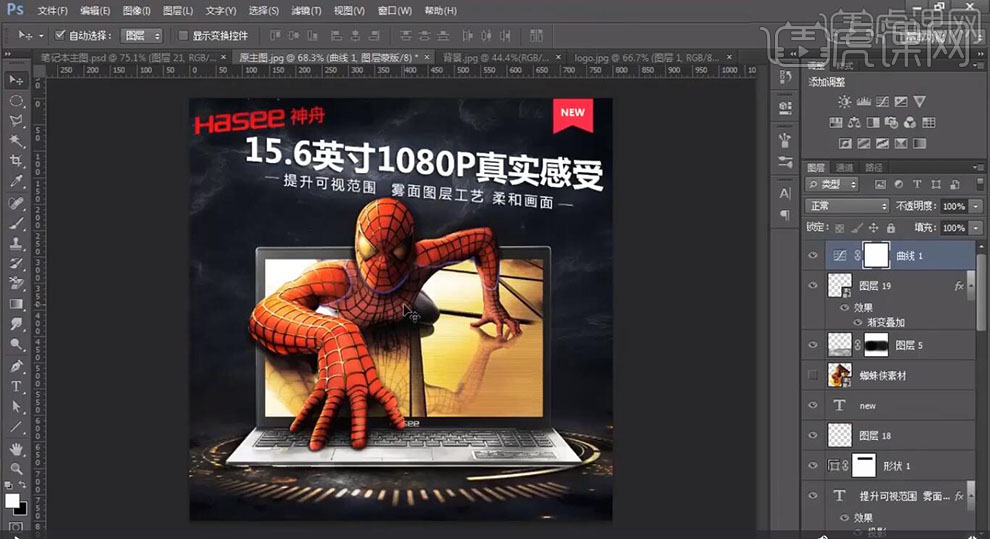
Task: Check the 显示变换控件 checkbox
Action: point(183,35)
